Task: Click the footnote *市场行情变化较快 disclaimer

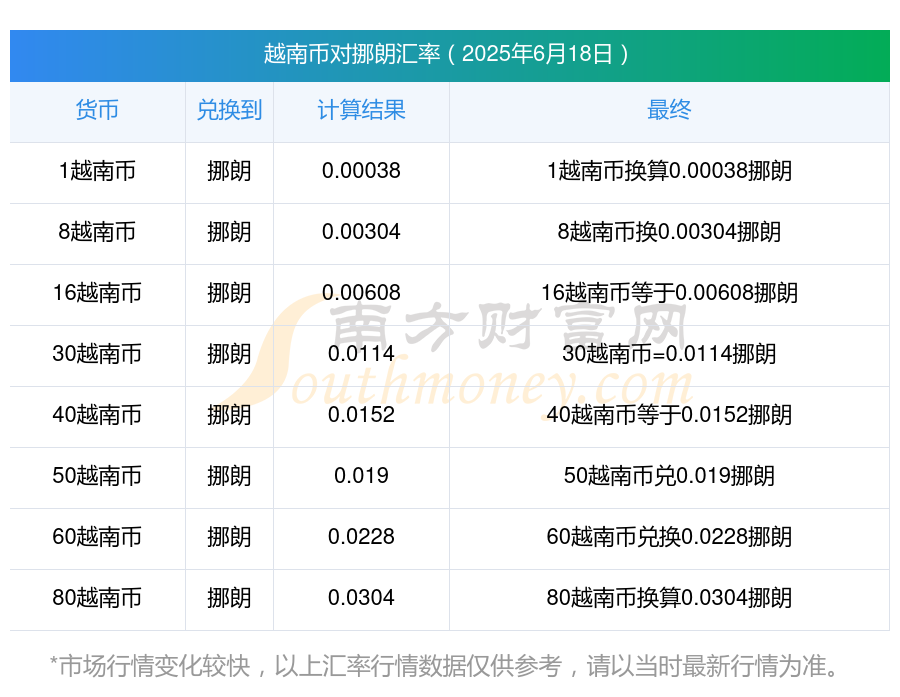Action: 445,666
